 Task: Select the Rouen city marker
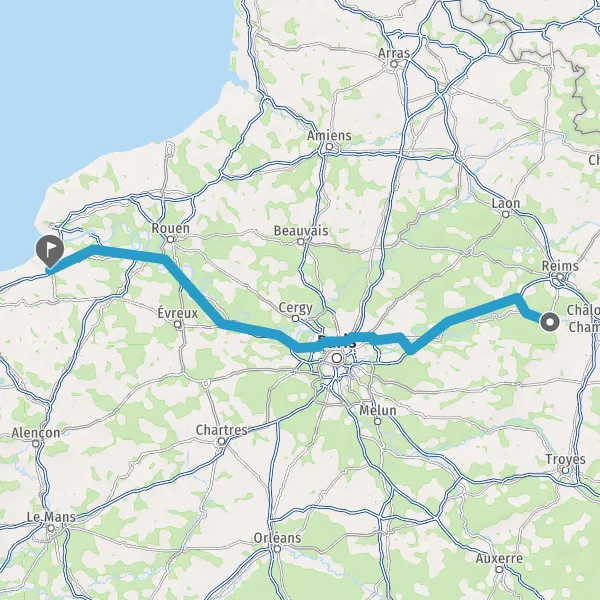pos(171,240)
